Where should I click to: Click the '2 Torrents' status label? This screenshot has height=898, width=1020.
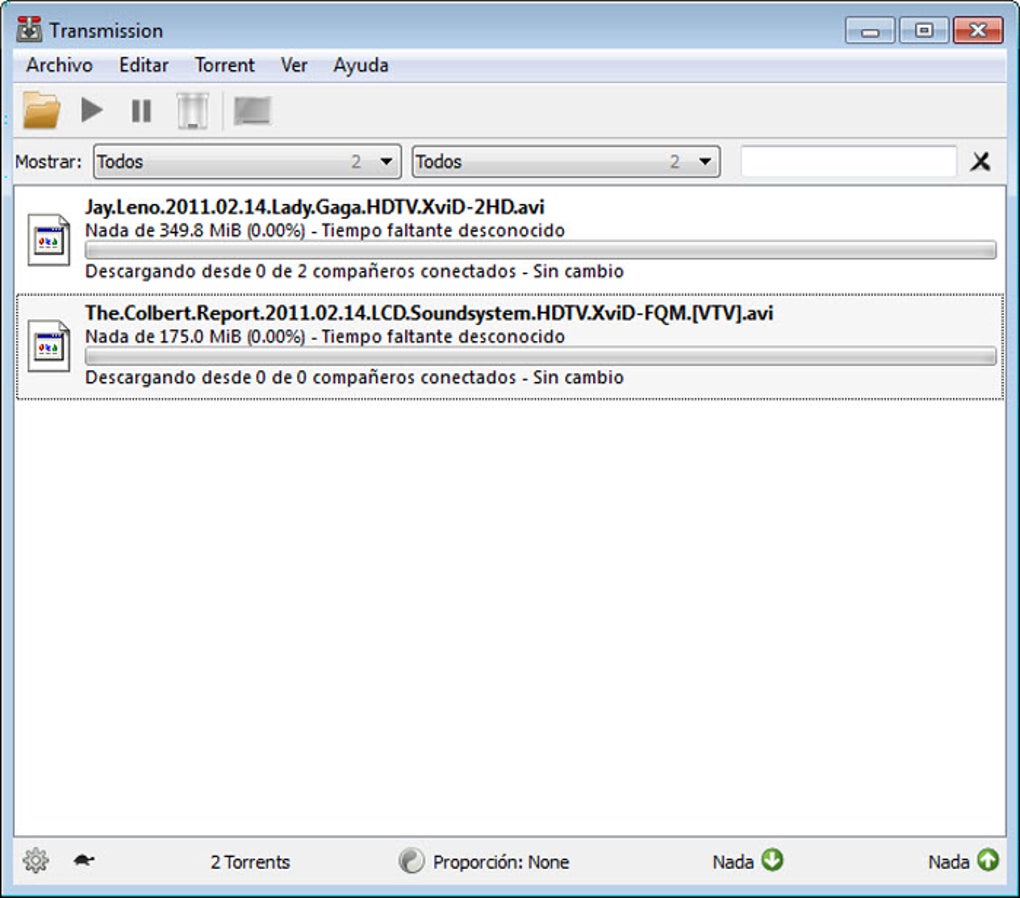click(x=250, y=862)
